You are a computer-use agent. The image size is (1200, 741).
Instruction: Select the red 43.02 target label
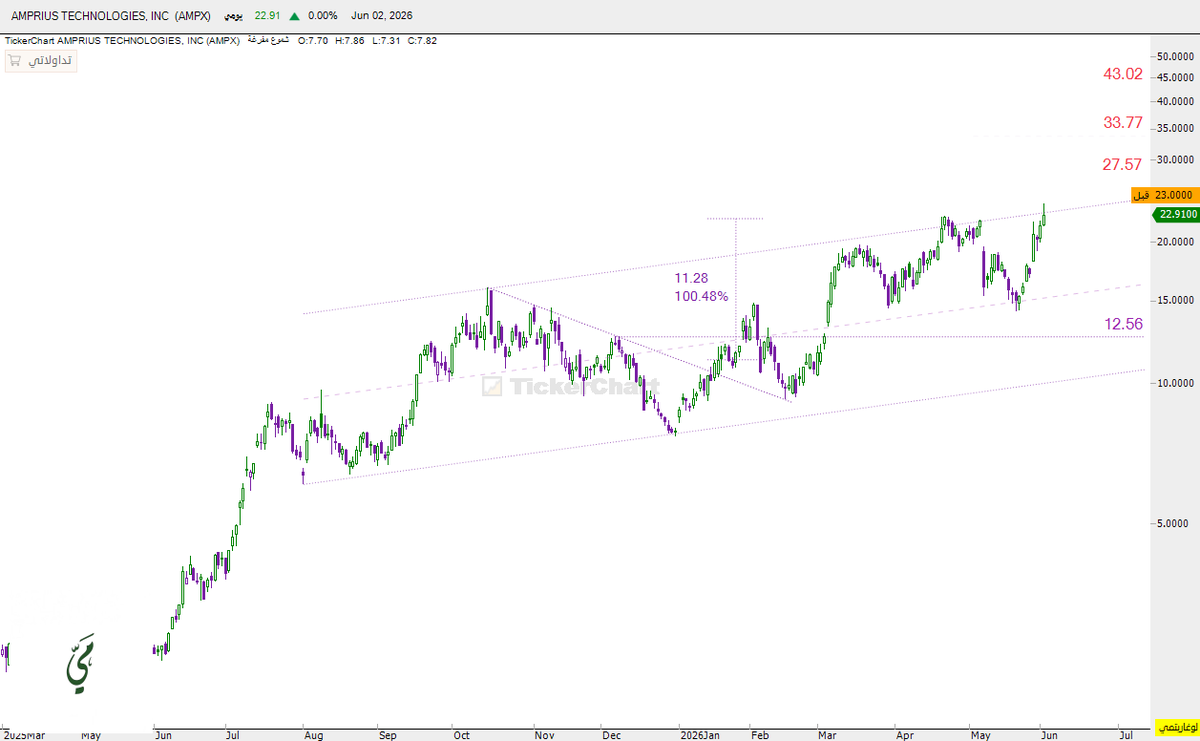click(1122, 74)
